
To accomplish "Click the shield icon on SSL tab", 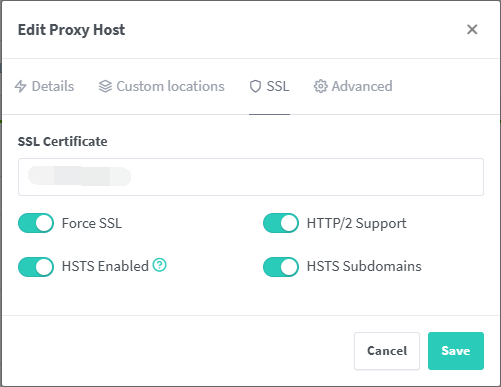I will click(255, 86).
